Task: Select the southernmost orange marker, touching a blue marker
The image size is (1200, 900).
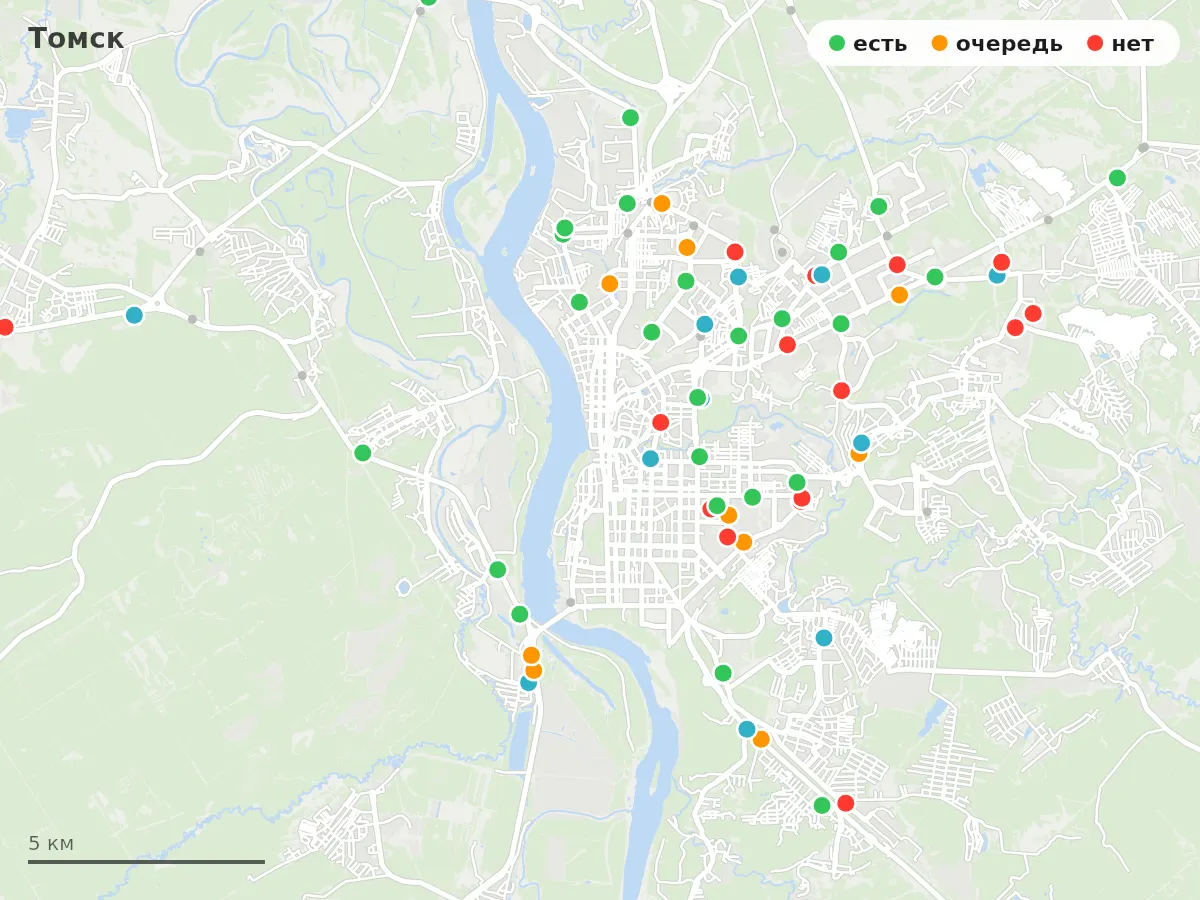Action: coord(761,739)
